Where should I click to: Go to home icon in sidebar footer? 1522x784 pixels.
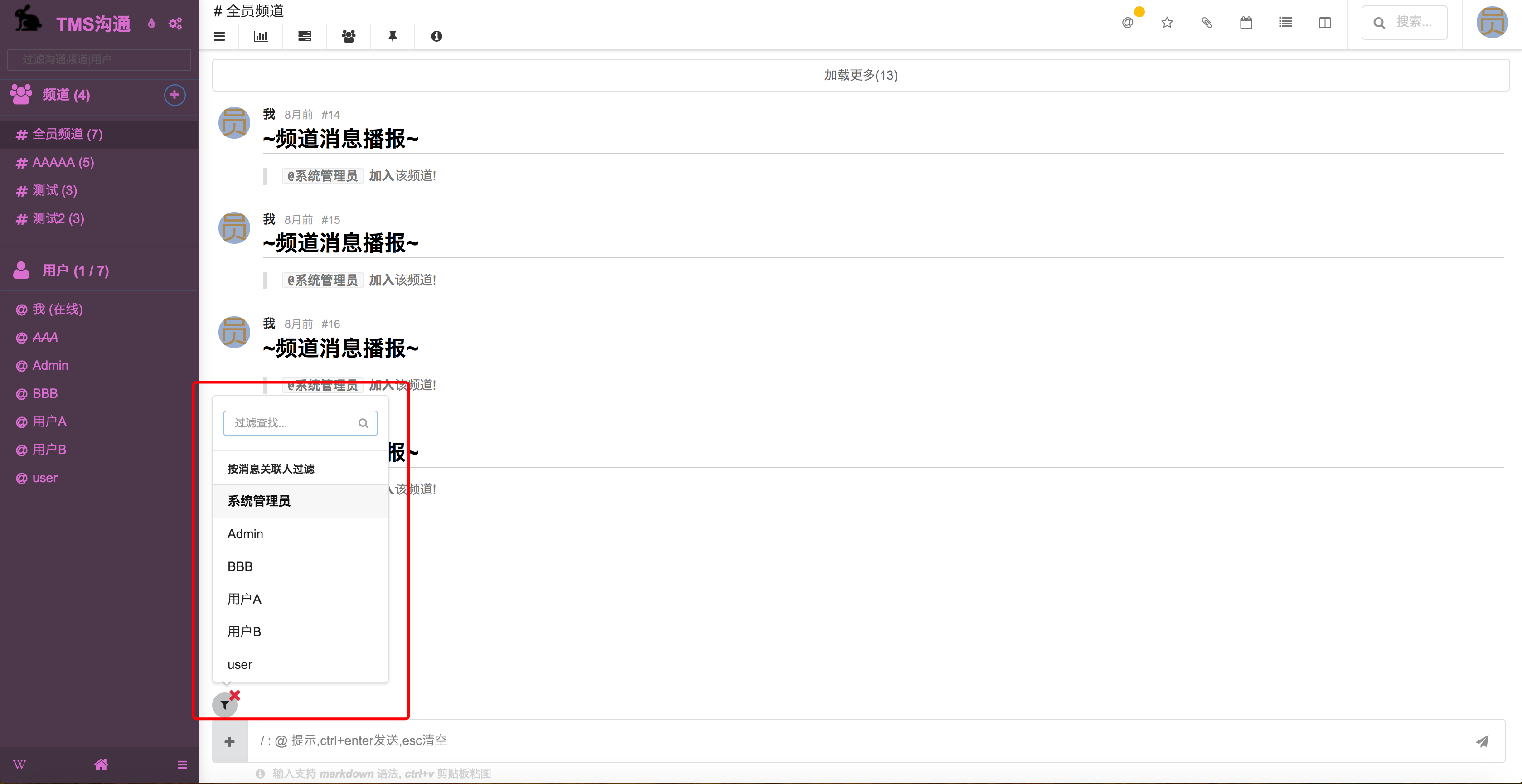101,765
